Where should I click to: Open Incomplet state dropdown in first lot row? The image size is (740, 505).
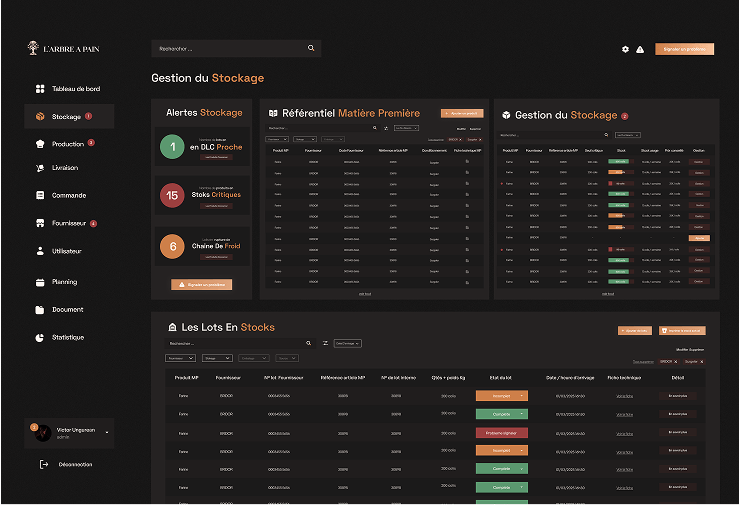(502, 396)
